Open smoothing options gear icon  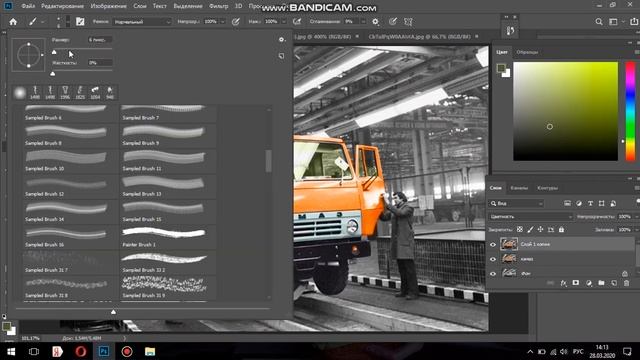click(x=376, y=22)
